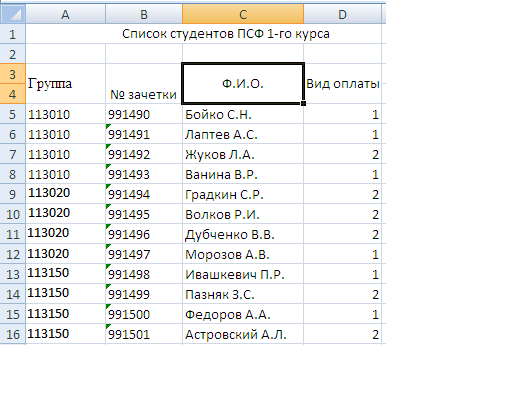
Task: Select cell with 'Ванина В.Р.'
Action: [x=243, y=174]
